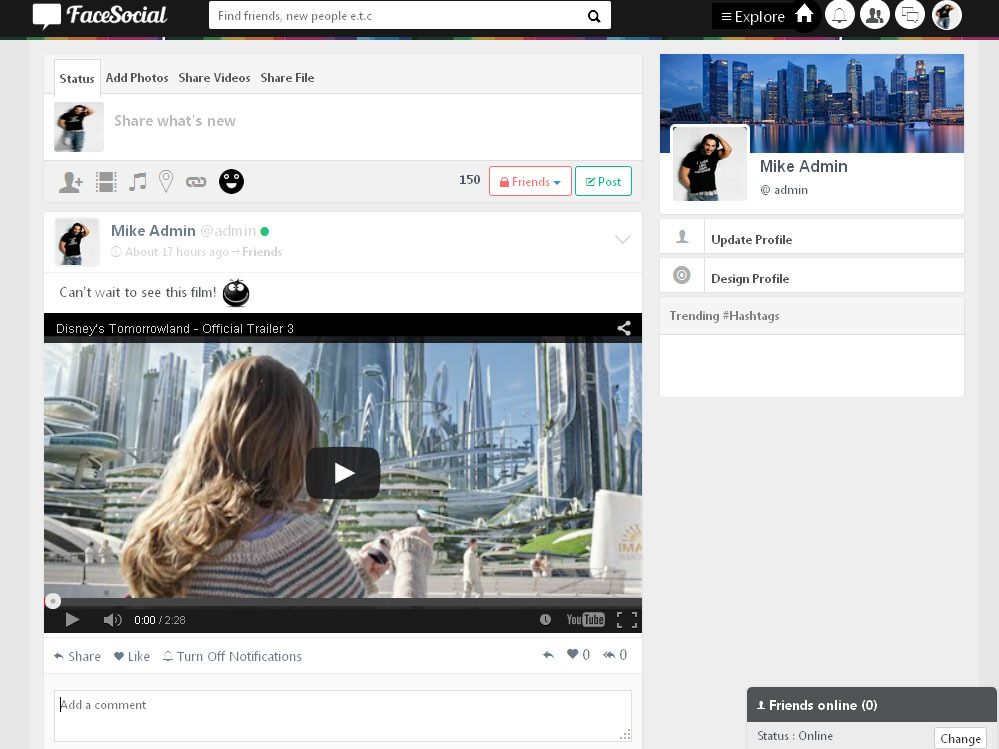Play the Tomorrowland trailer center button

point(343,473)
